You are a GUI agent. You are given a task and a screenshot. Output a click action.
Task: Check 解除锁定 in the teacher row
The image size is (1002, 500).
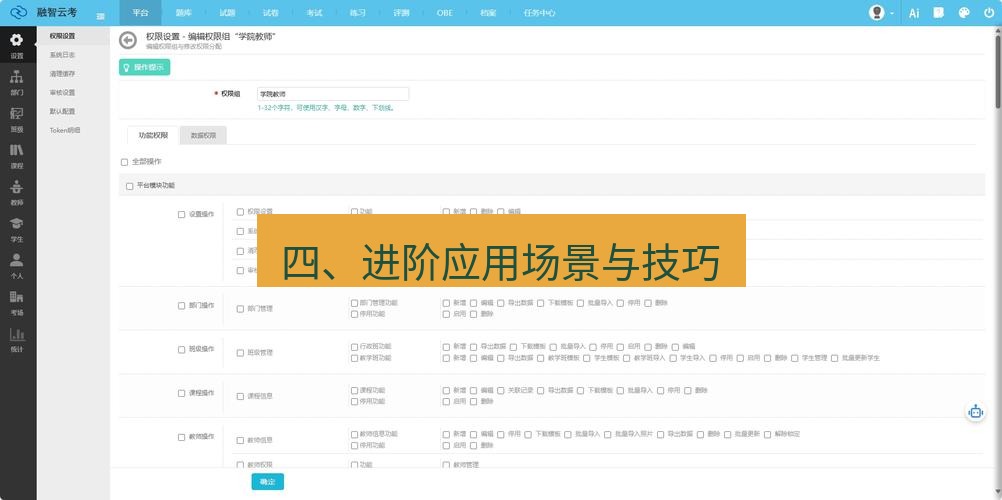pos(767,434)
